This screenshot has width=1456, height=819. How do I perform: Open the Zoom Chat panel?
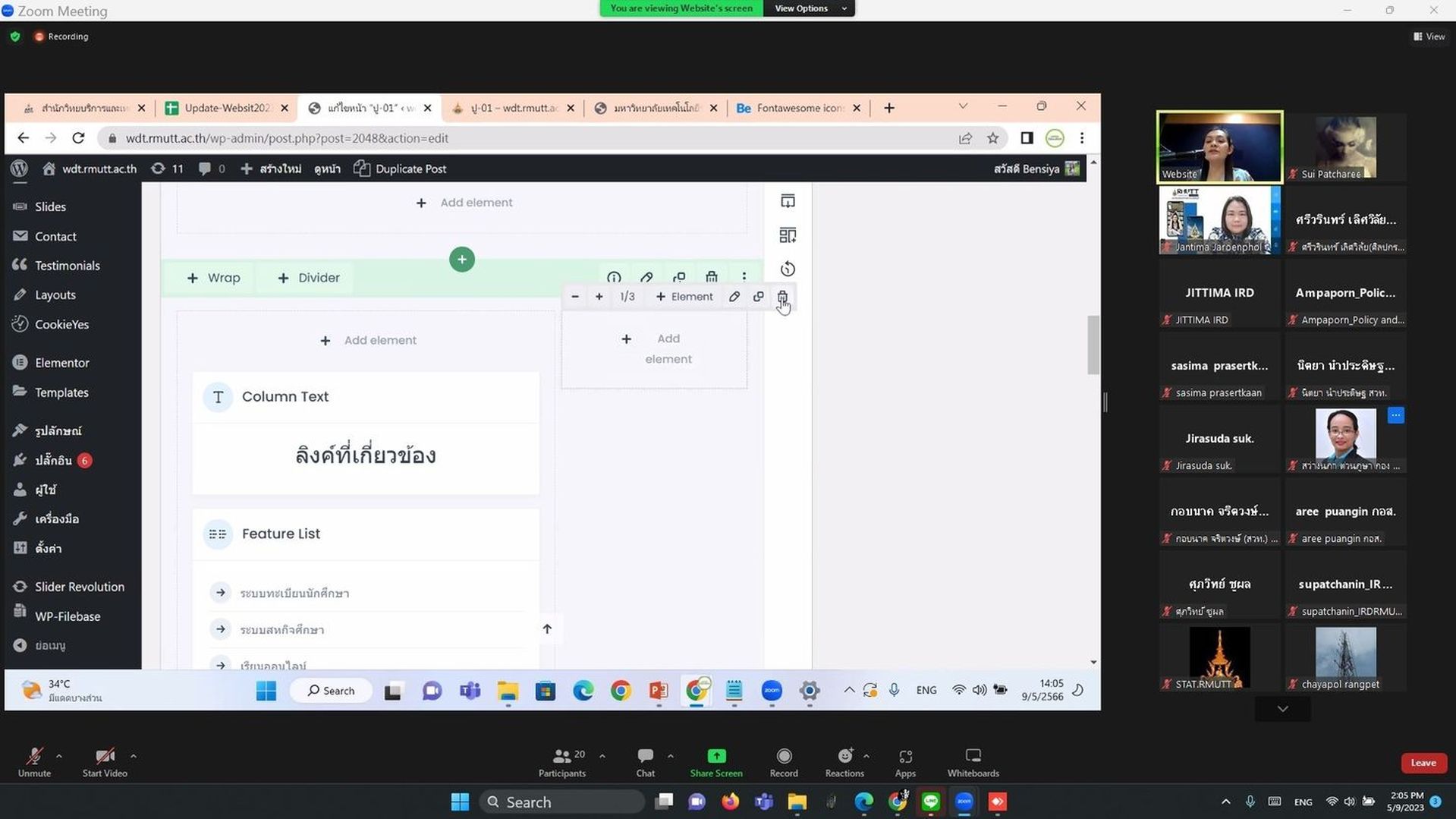point(646,756)
